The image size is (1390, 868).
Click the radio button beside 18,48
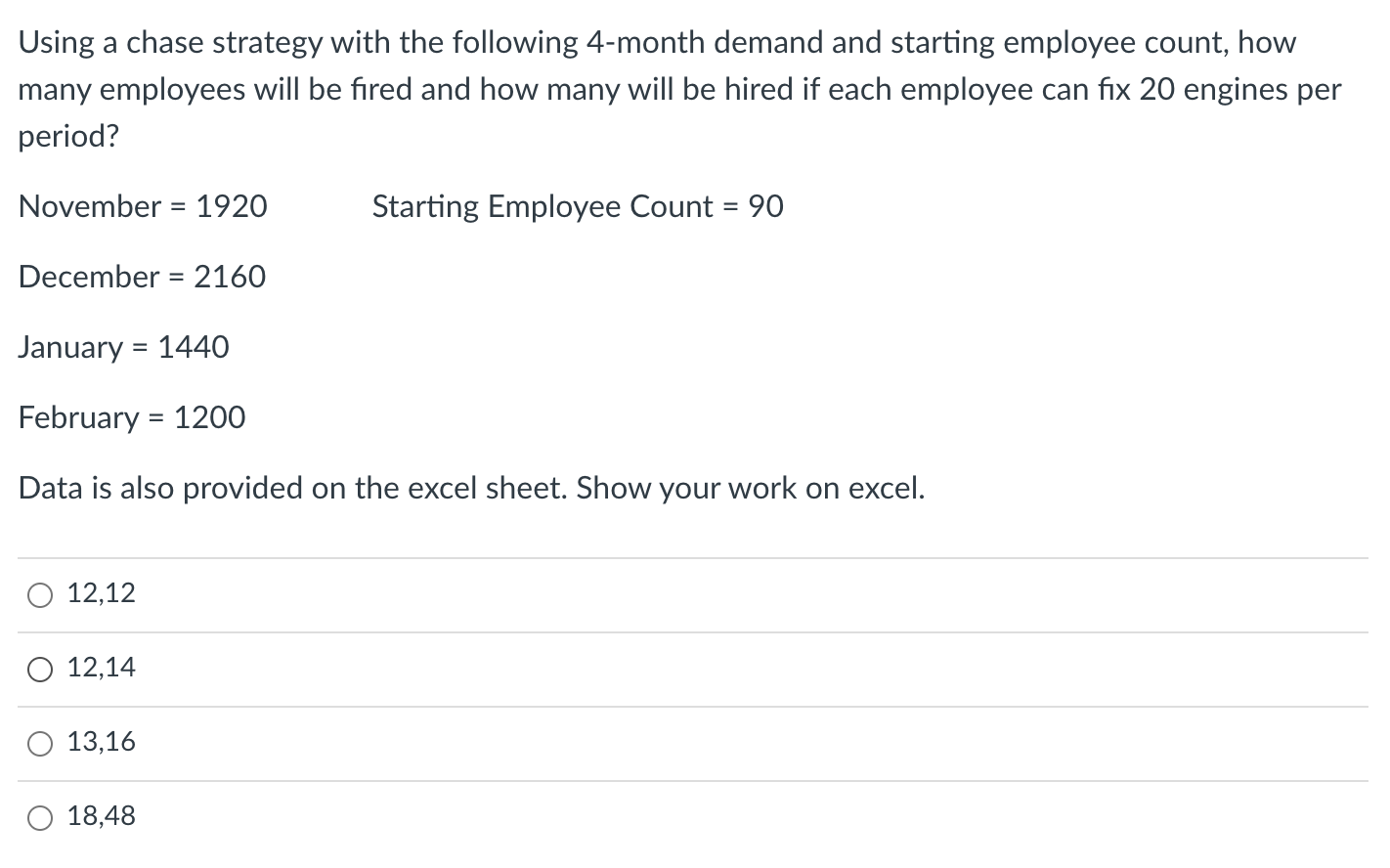pyautogui.click(x=39, y=817)
